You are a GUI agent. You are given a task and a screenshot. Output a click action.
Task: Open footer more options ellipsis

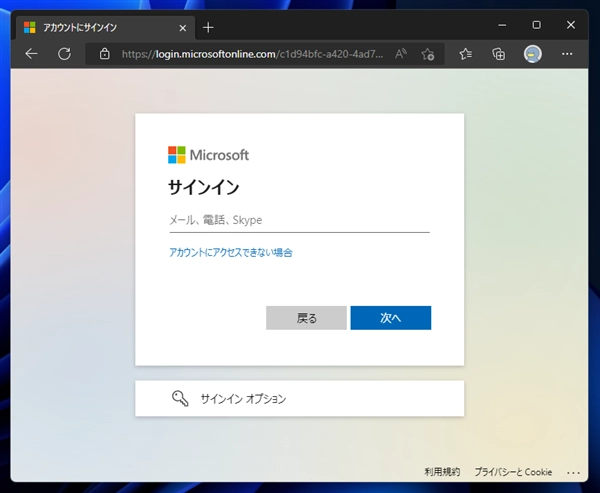(x=573, y=472)
